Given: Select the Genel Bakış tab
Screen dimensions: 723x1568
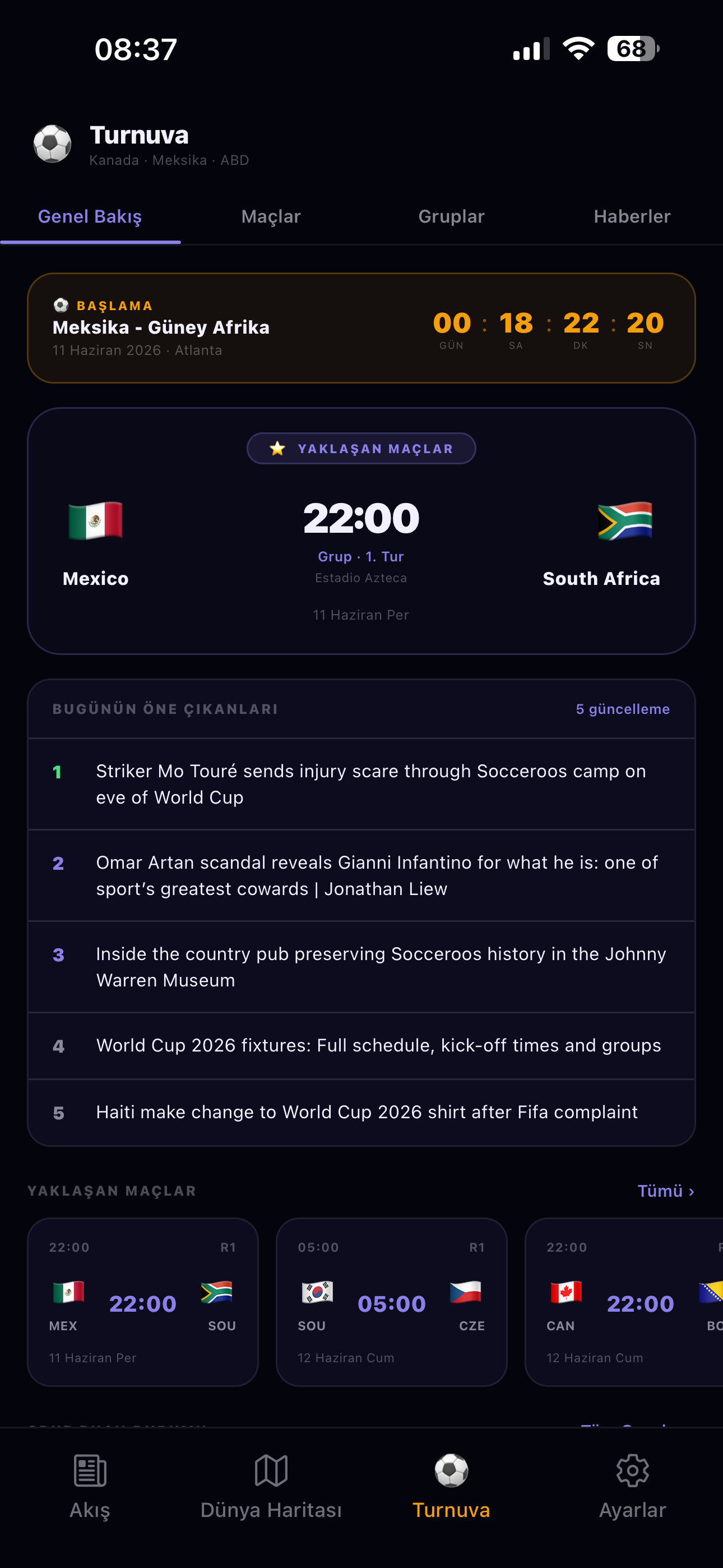Looking at the screenshot, I should point(90,216).
